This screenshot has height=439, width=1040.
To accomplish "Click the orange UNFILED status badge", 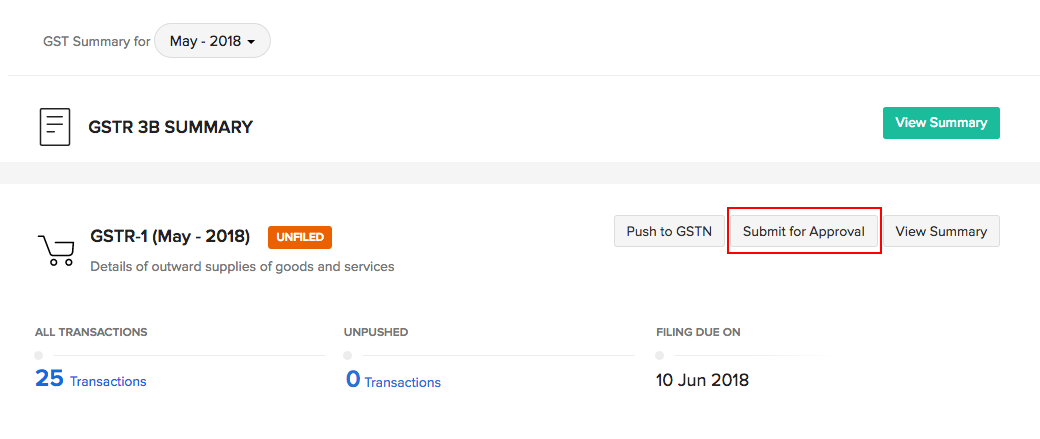I will 299,238.
